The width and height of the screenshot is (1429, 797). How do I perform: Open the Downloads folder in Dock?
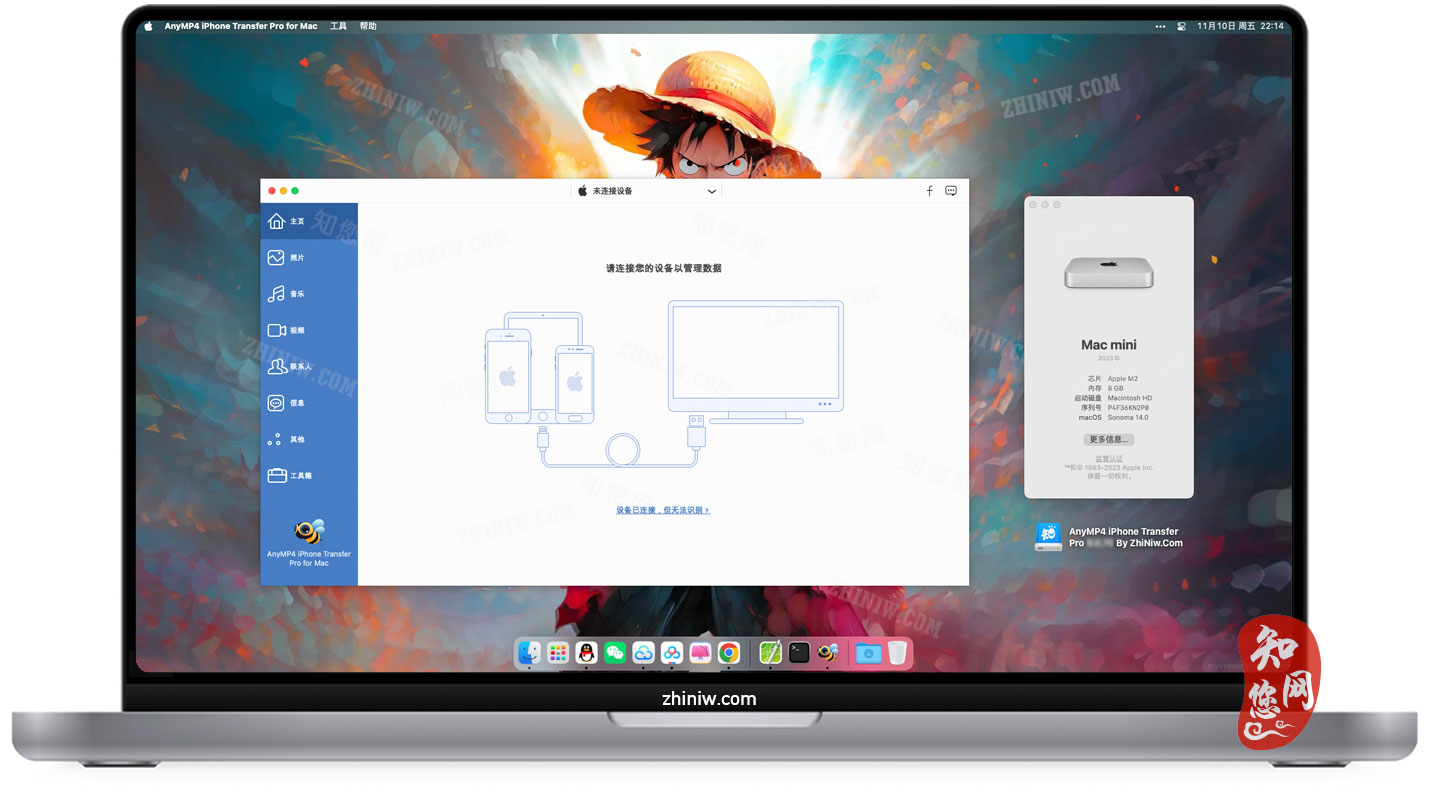868,653
